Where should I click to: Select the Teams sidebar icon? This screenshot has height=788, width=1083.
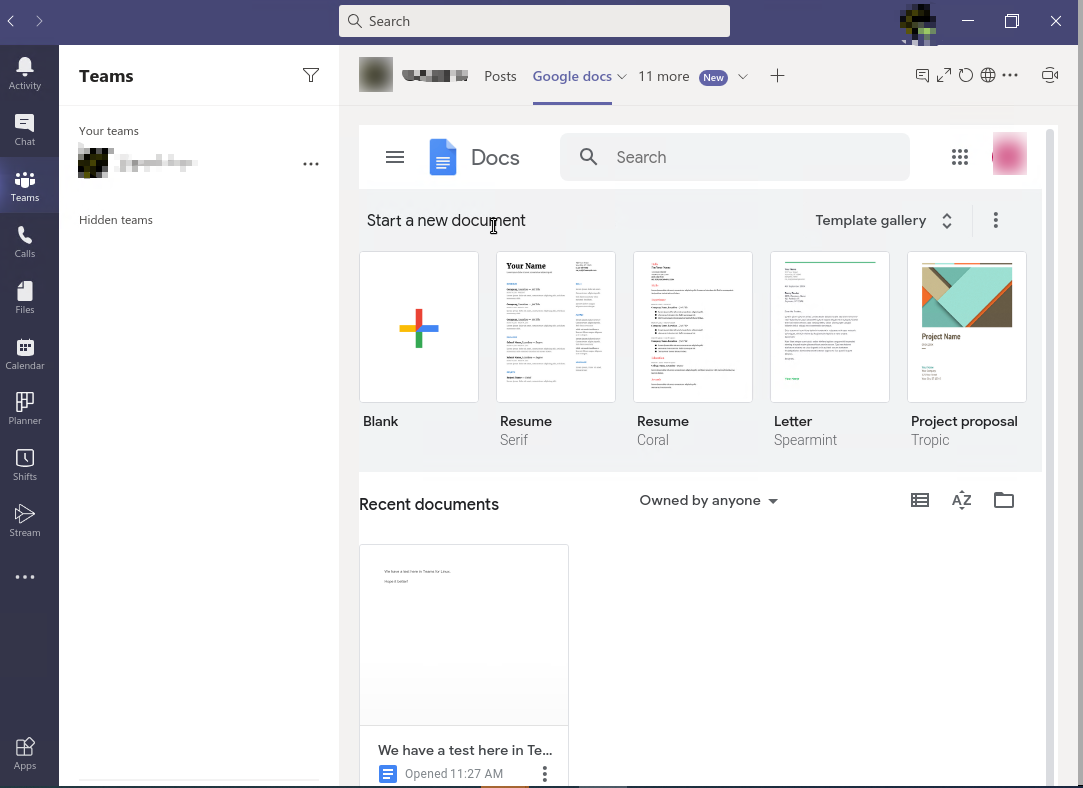[x=25, y=186]
